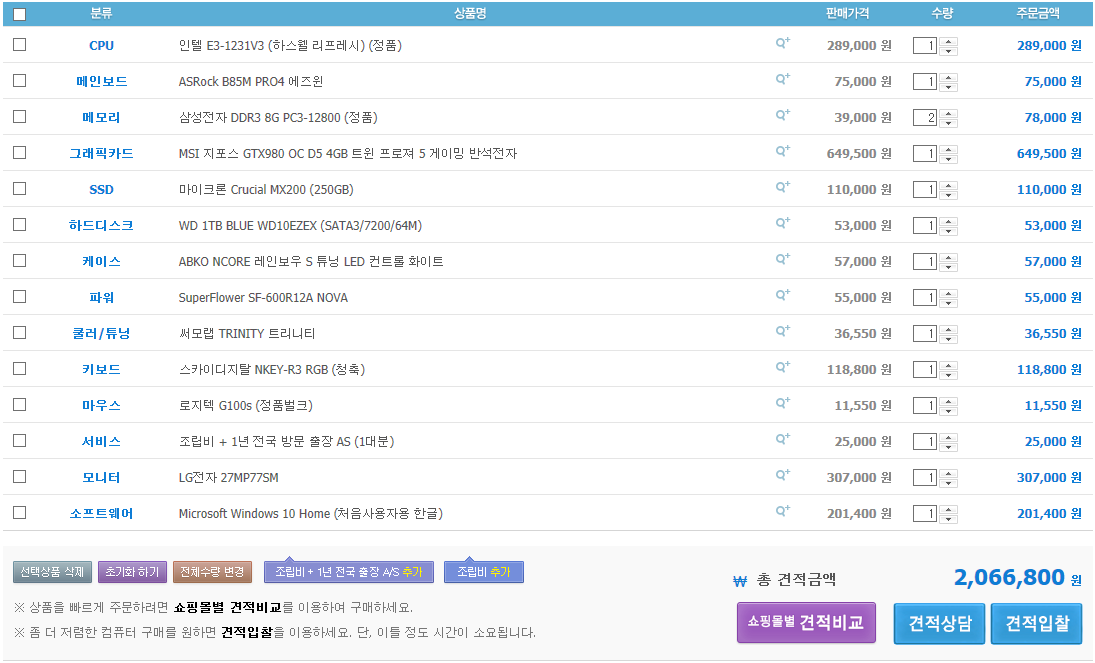Click the 전체수량 변경 button
The image size is (1095, 663).
coord(212,571)
